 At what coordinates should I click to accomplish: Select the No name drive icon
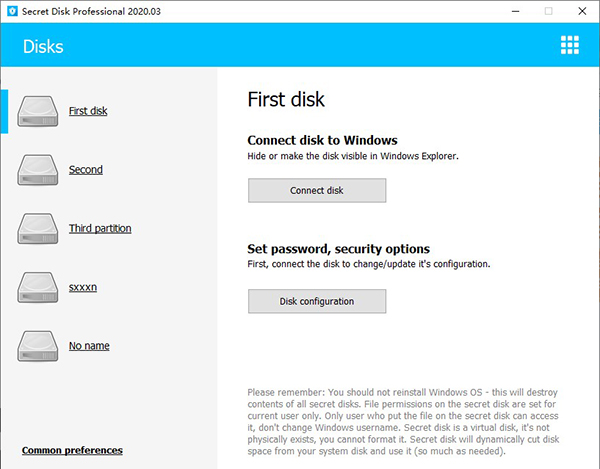[39, 346]
